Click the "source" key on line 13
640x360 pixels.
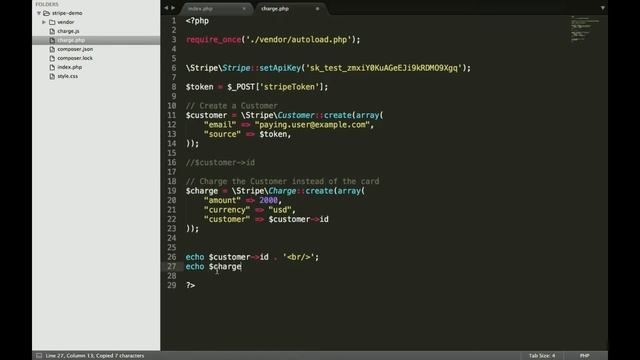click(222, 134)
